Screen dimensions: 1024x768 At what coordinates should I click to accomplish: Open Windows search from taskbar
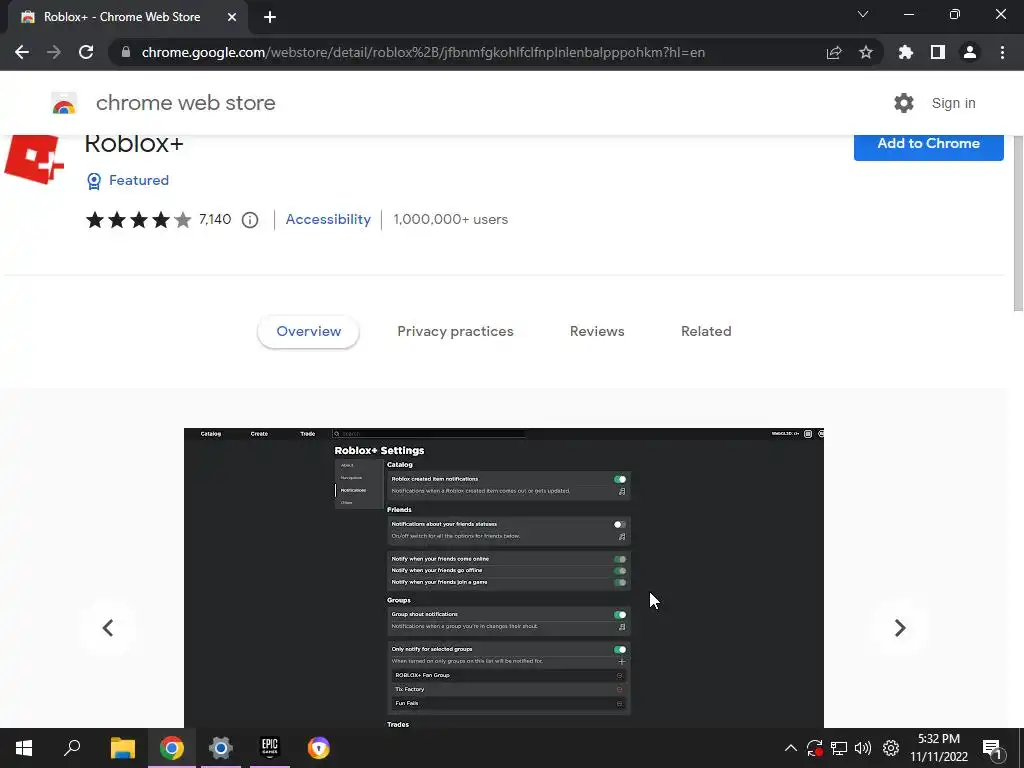pyautogui.click(x=72, y=748)
